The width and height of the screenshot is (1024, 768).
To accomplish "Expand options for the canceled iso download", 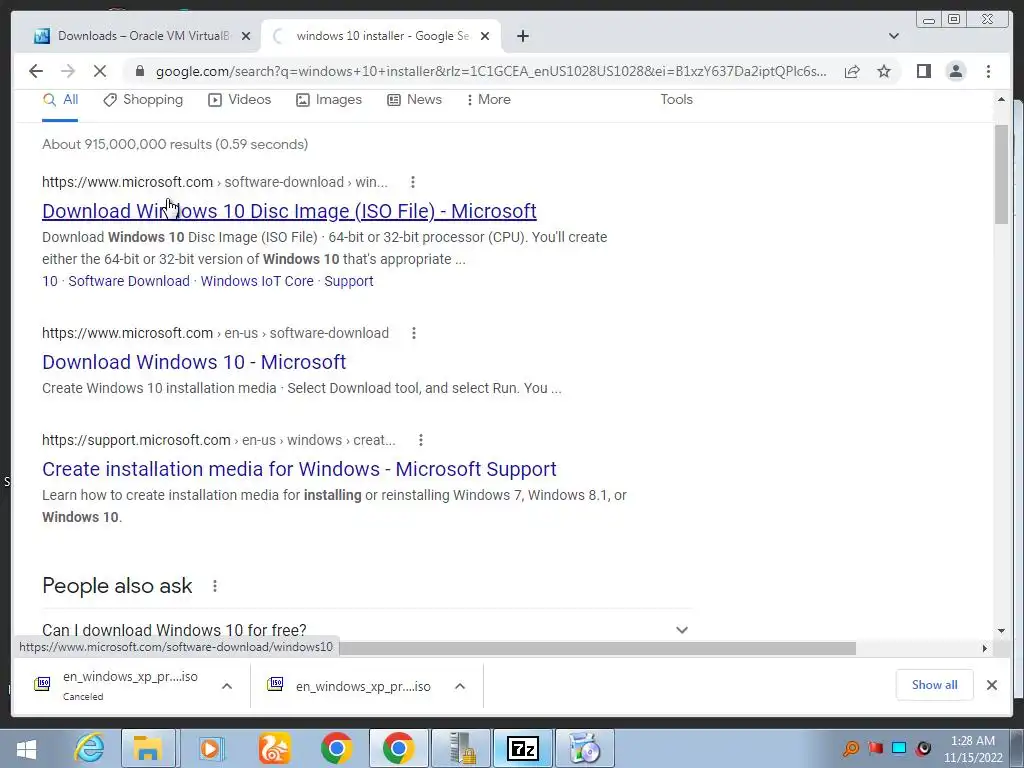I will (x=227, y=686).
